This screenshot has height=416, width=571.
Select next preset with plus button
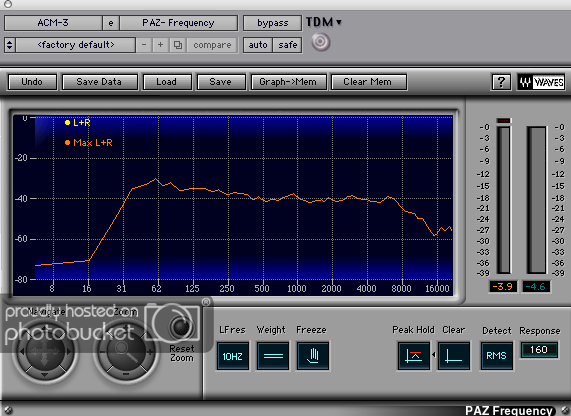click(x=161, y=45)
